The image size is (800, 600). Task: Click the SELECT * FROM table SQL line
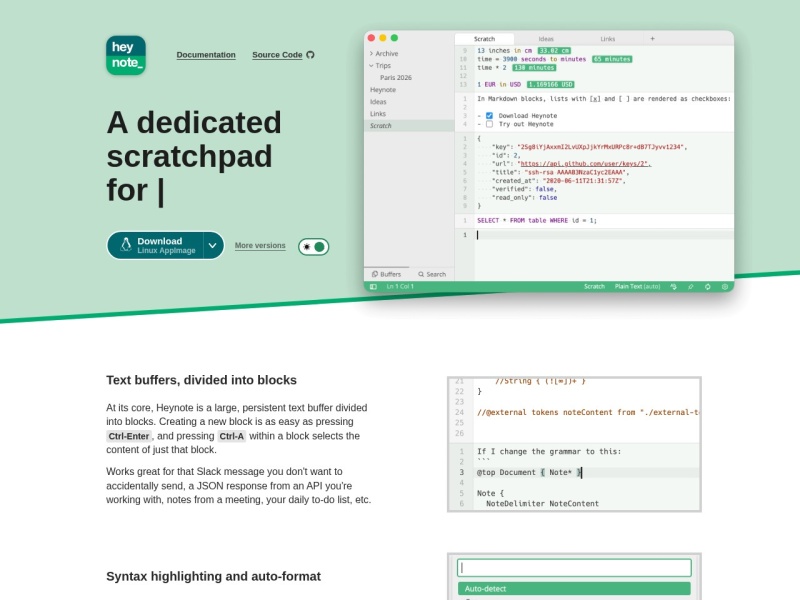click(537, 220)
